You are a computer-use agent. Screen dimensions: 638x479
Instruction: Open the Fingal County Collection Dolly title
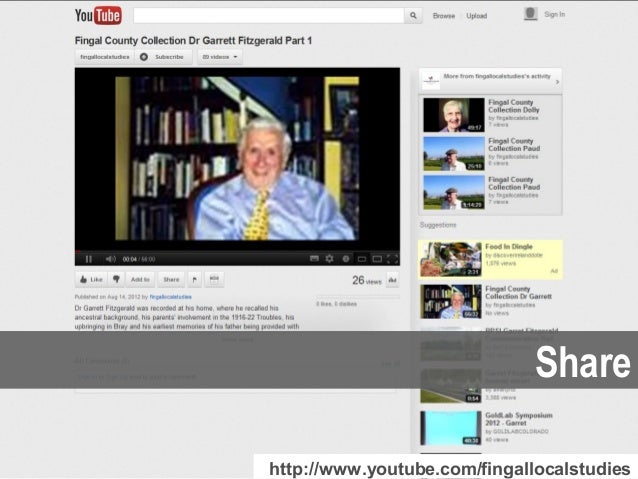[x=514, y=106]
